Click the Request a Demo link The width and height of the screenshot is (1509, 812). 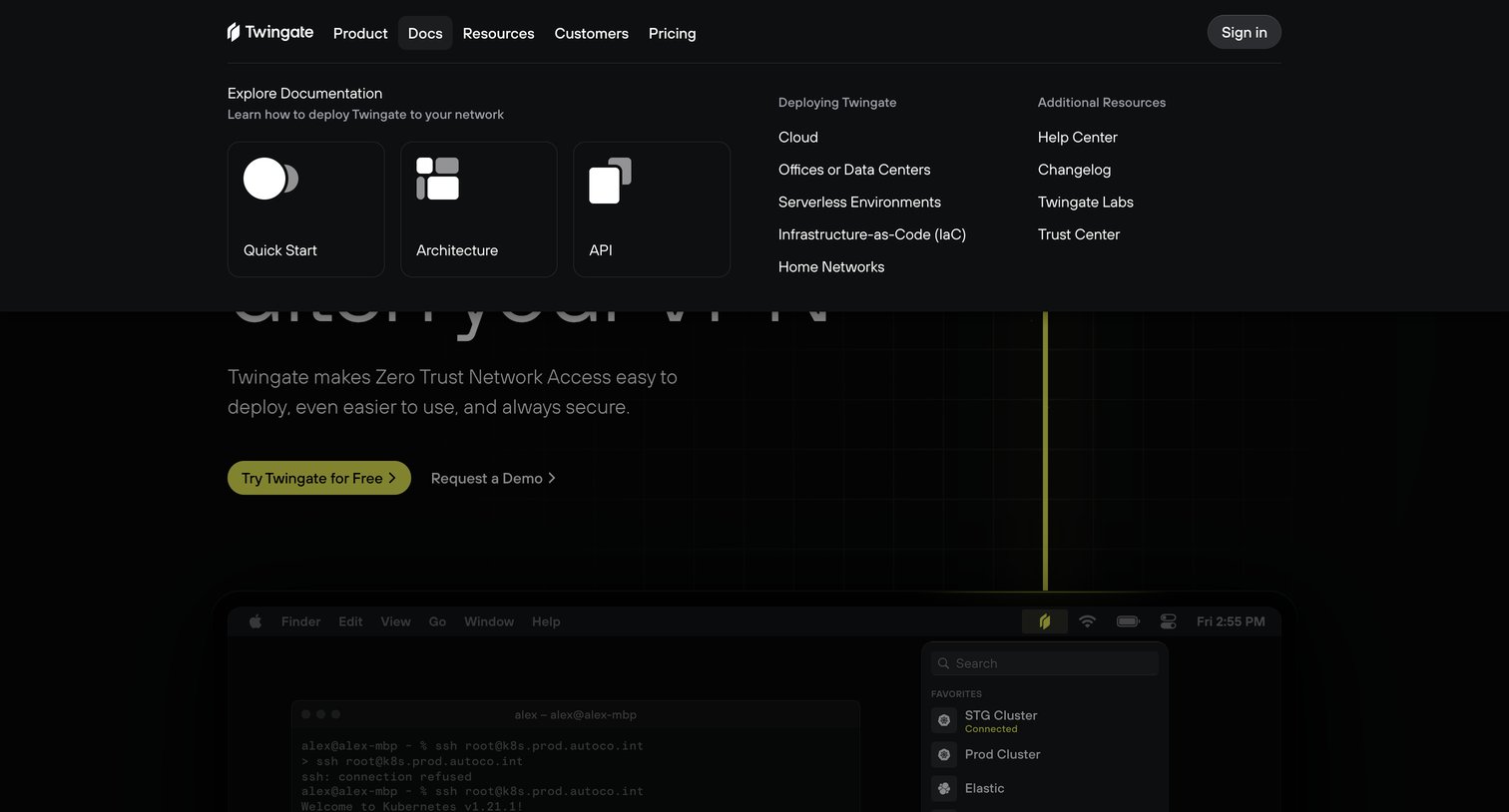tap(493, 478)
